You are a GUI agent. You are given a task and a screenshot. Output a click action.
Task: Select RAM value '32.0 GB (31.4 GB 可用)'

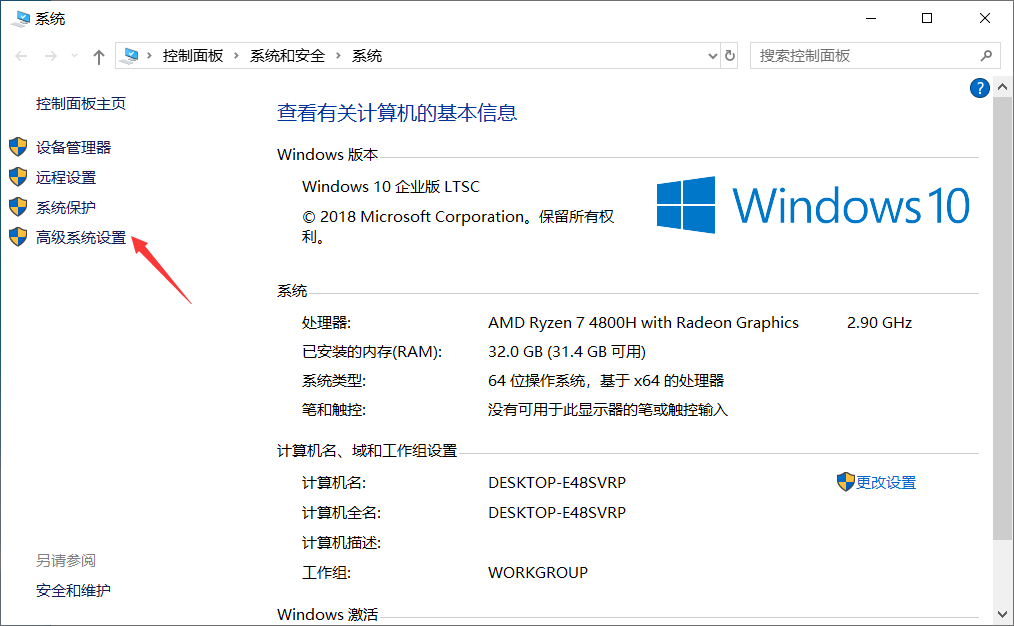click(567, 352)
